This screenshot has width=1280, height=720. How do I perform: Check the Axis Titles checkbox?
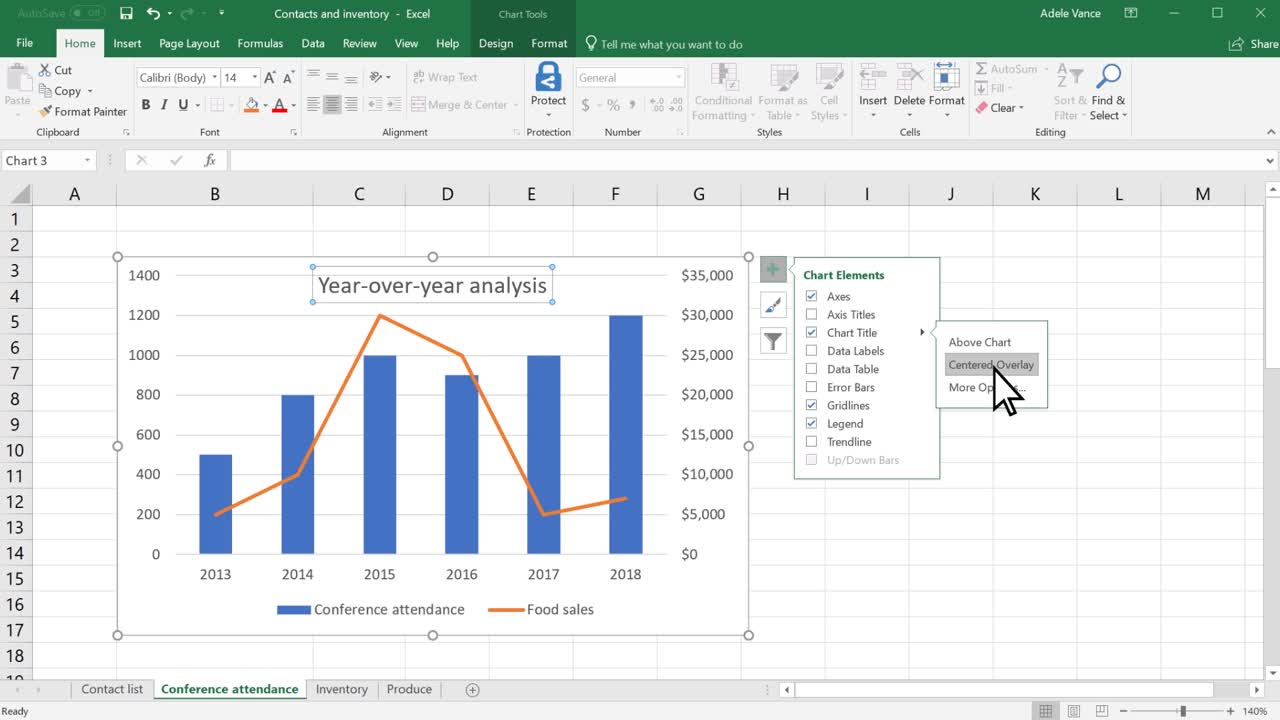pyautogui.click(x=811, y=314)
